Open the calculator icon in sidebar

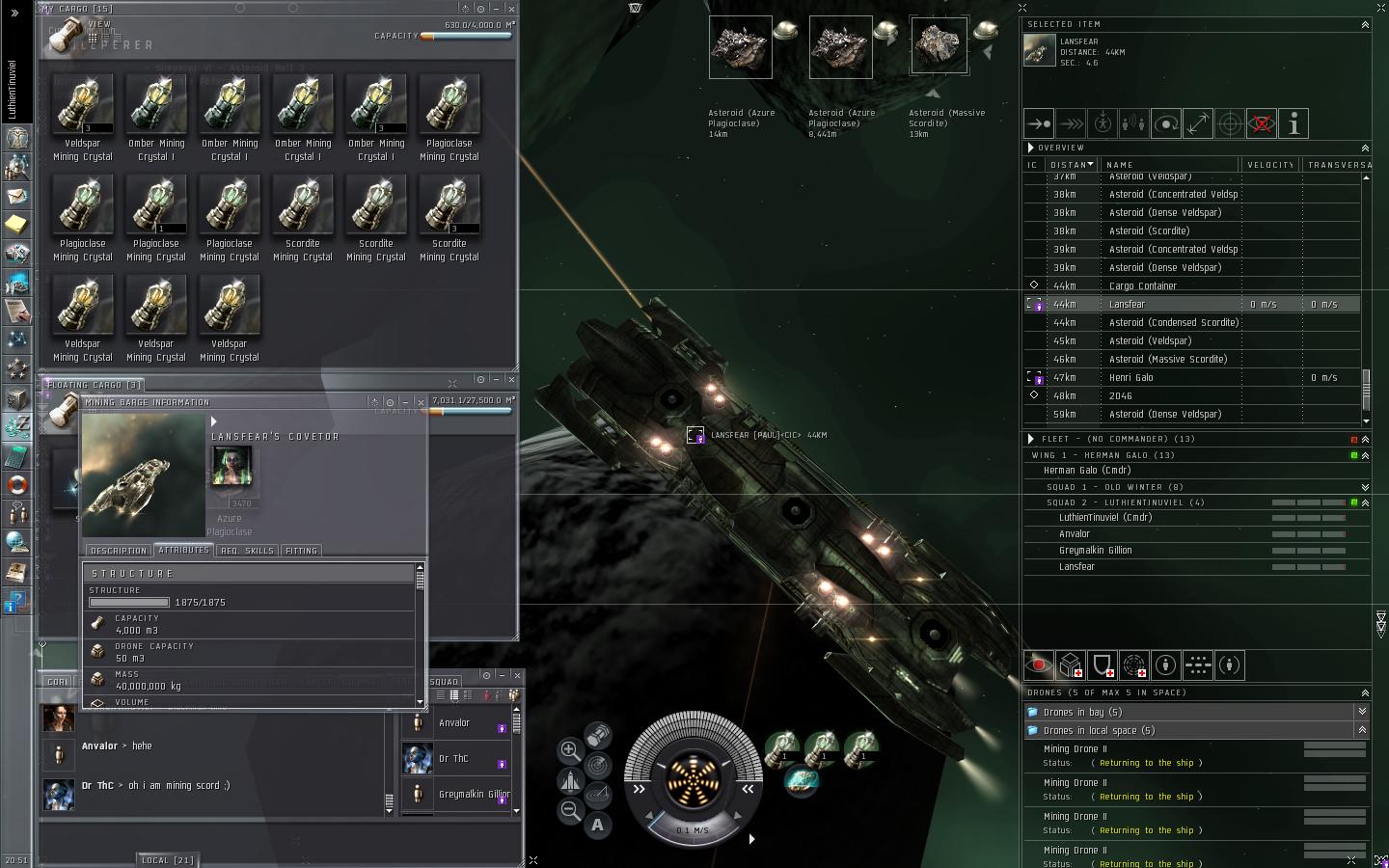click(16, 455)
